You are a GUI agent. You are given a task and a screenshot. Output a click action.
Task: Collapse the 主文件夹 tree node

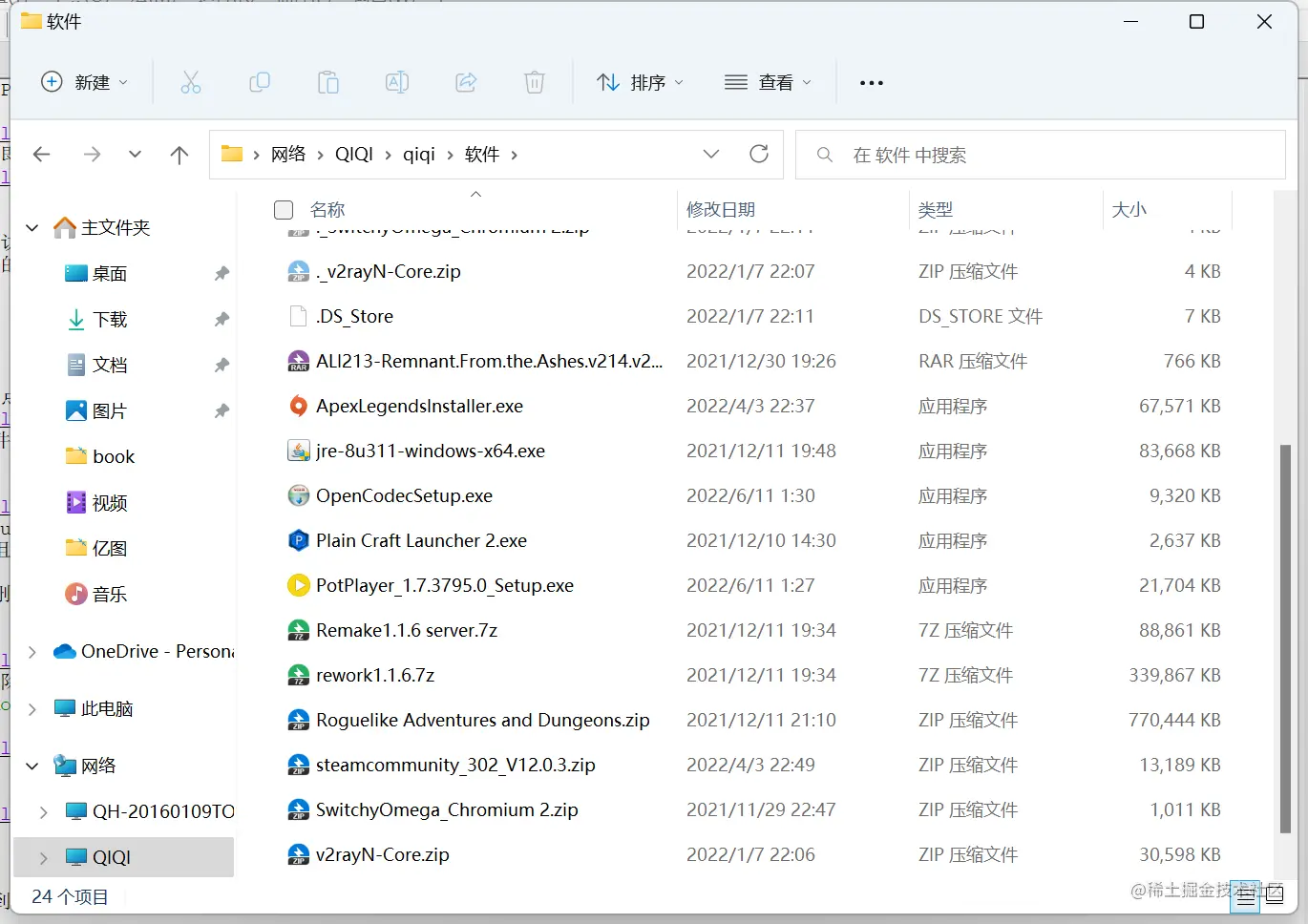coord(32,228)
